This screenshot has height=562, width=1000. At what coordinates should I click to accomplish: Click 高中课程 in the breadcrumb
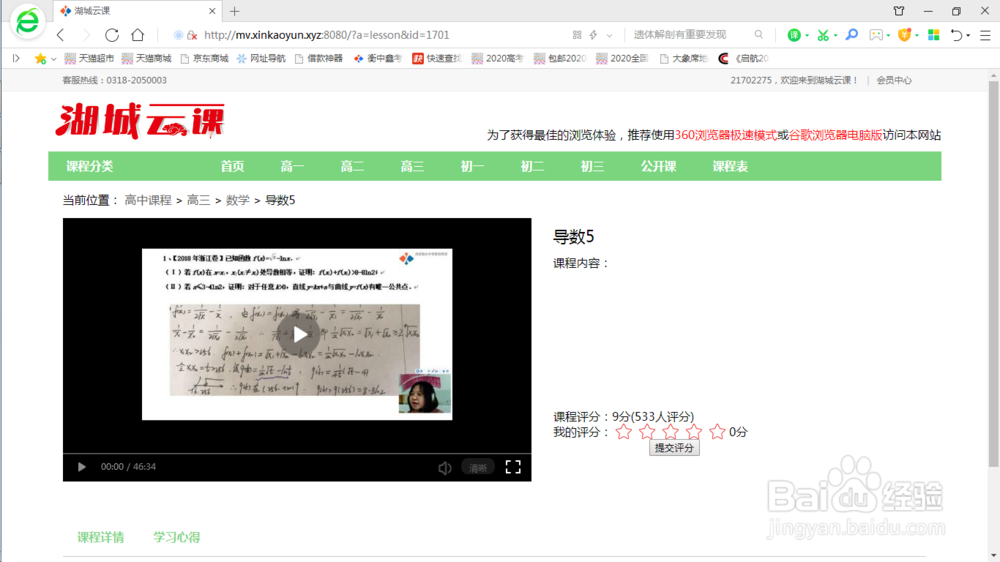tap(148, 200)
